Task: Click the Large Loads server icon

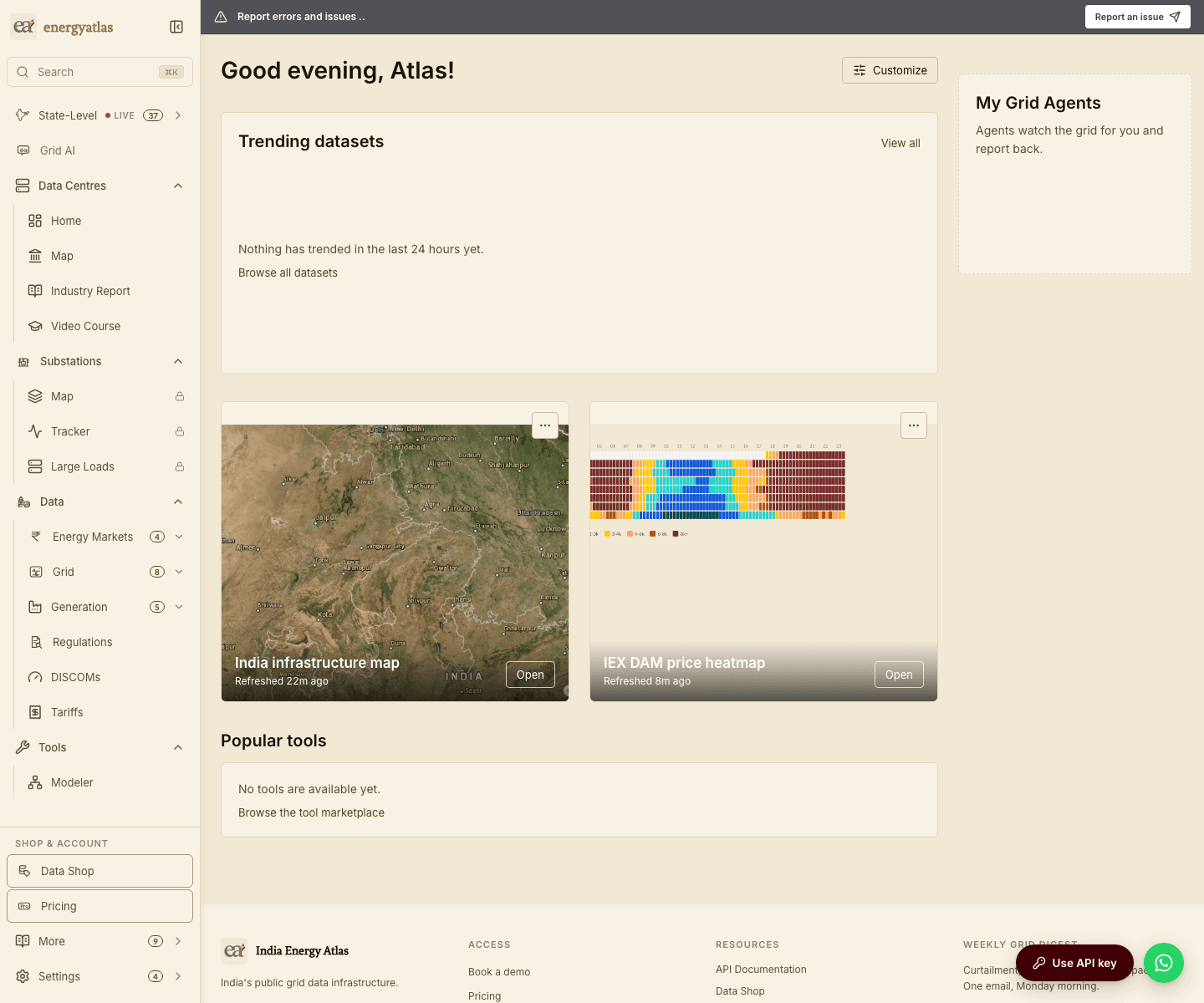Action: (x=35, y=466)
